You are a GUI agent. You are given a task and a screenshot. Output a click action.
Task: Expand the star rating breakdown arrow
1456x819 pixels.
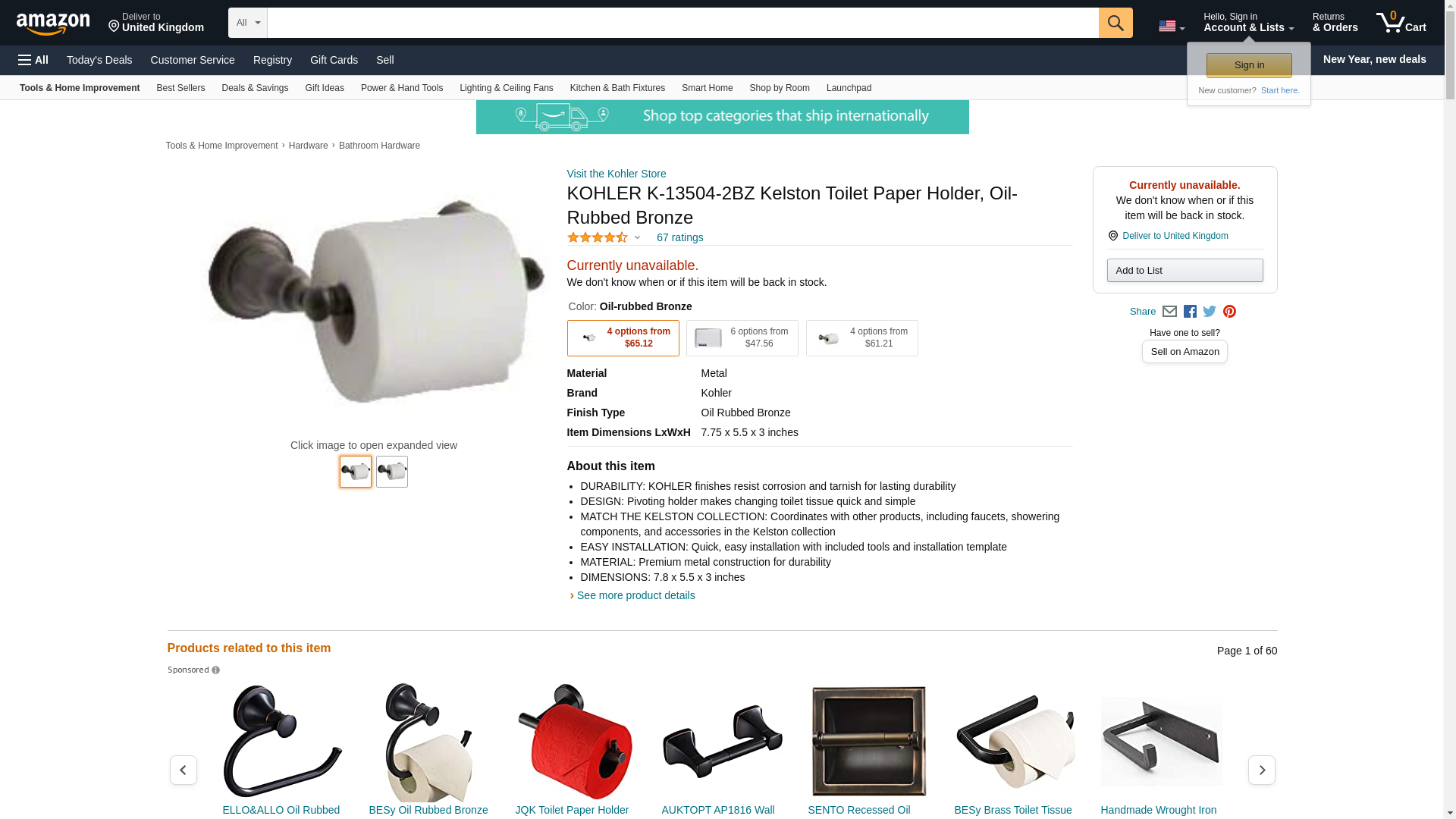(x=637, y=237)
